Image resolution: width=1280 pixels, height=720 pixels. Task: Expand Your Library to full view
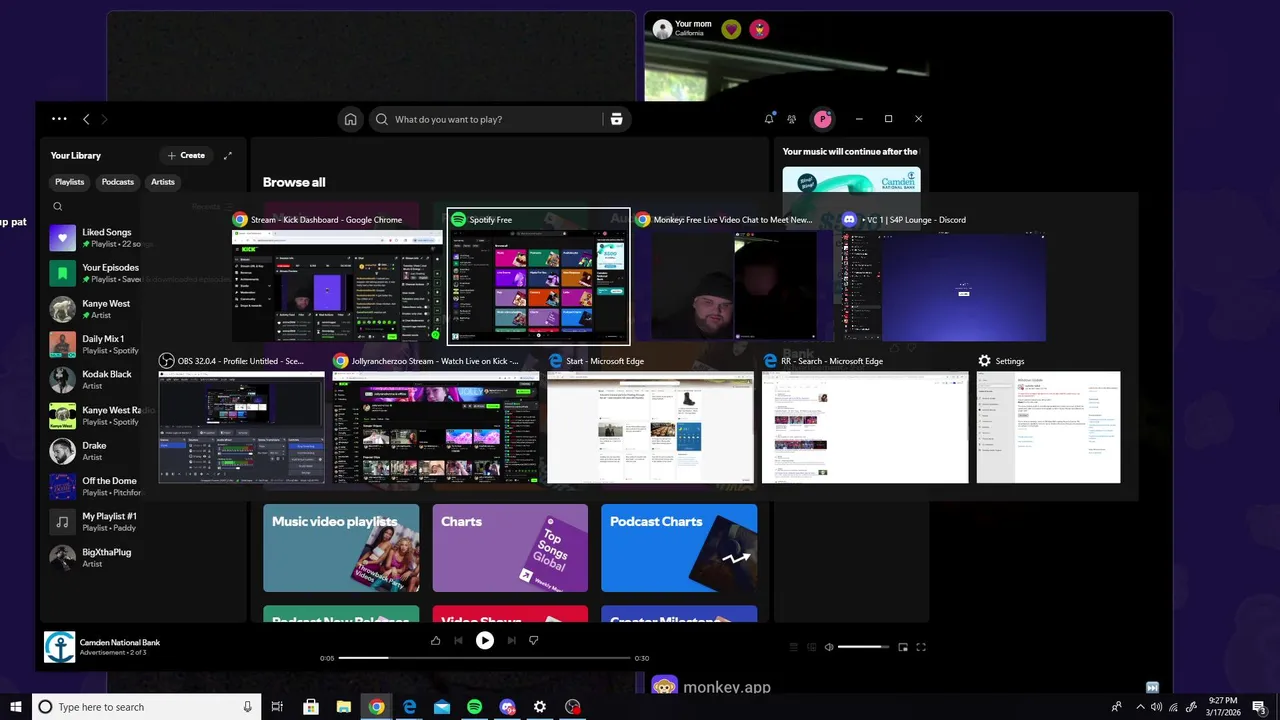click(228, 155)
